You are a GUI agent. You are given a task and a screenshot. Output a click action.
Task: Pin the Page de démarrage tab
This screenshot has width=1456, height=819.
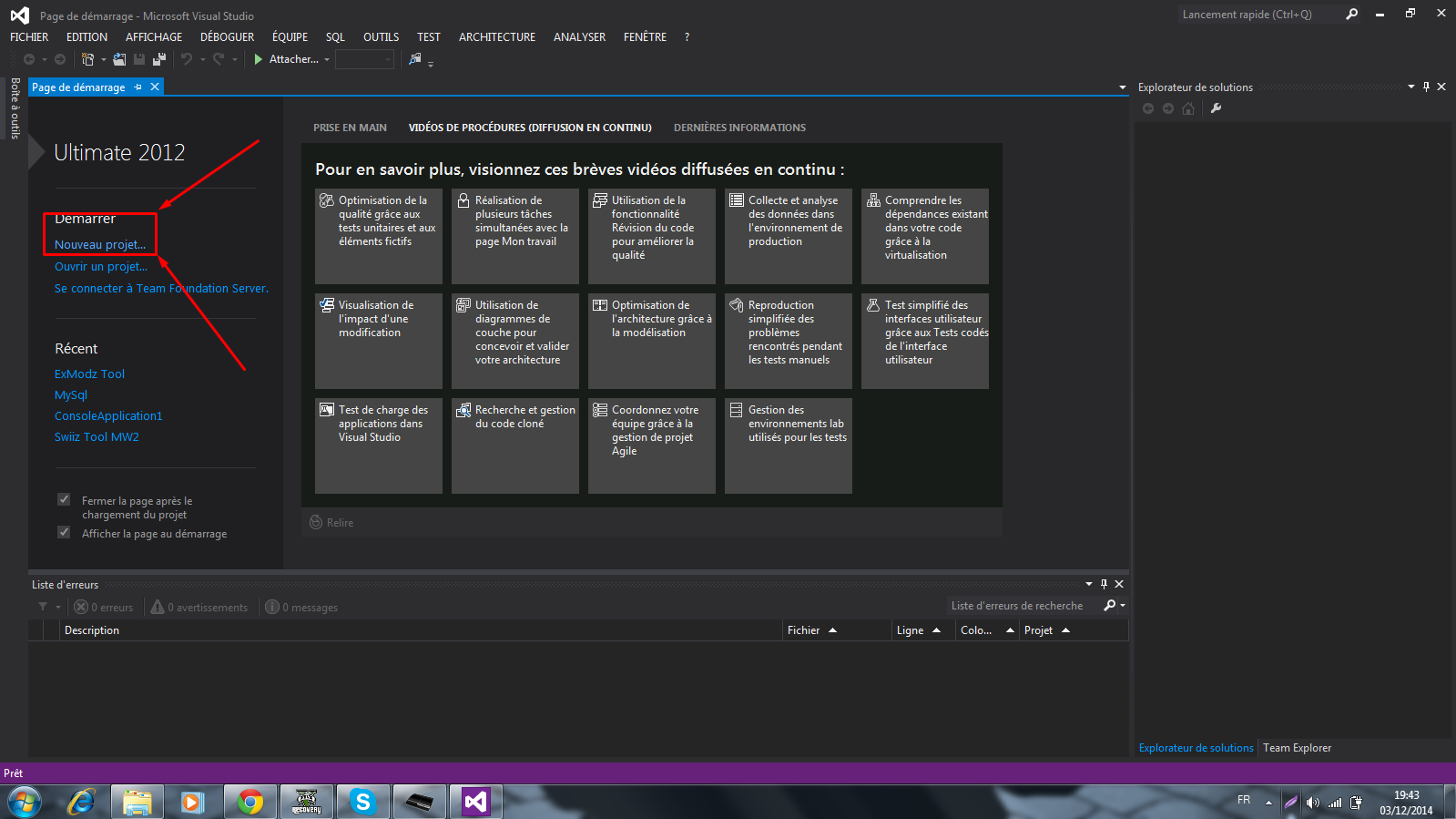[x=138, y=87]
